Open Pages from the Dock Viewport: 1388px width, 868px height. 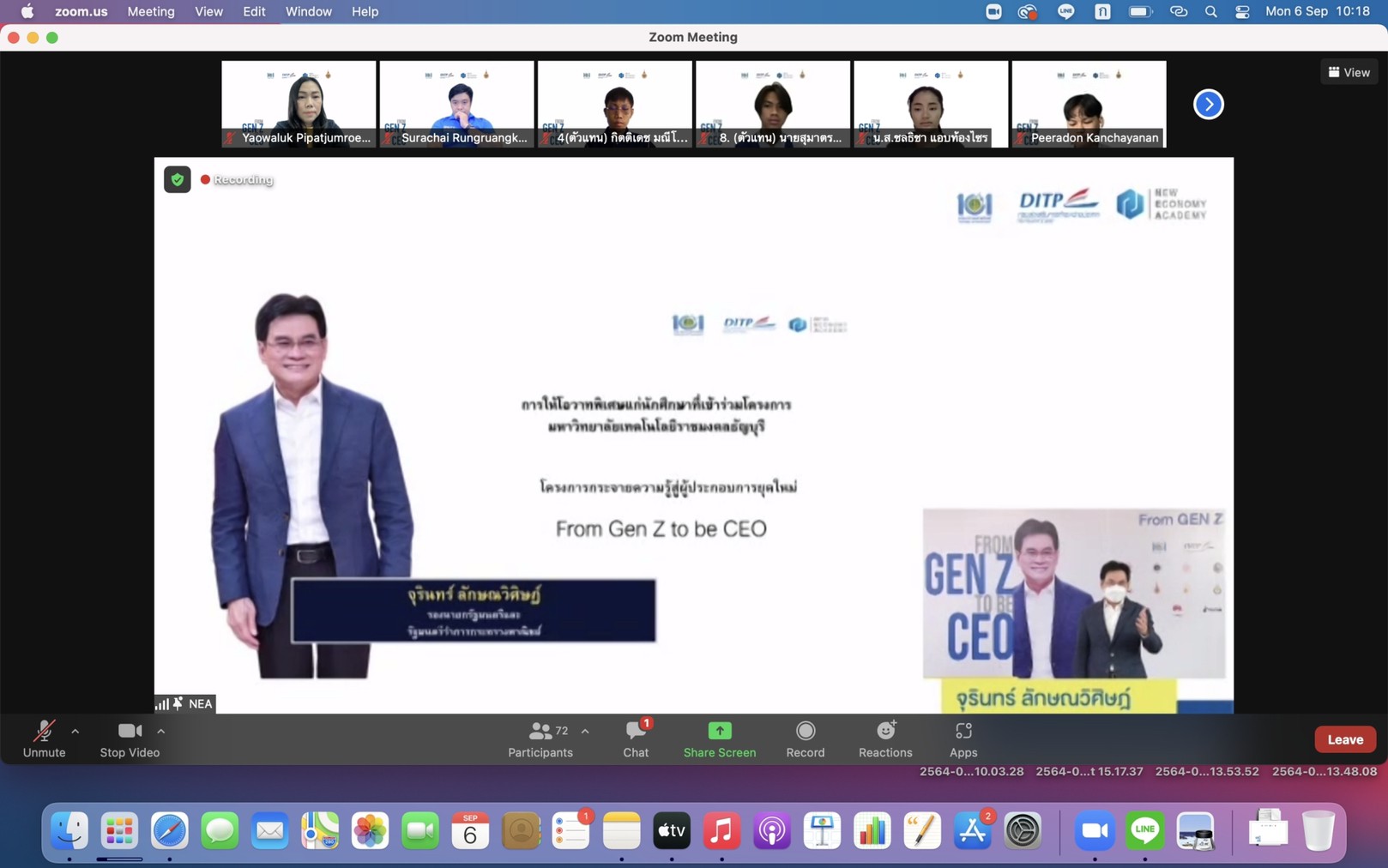pyautogui.click(x=922, y=830)
